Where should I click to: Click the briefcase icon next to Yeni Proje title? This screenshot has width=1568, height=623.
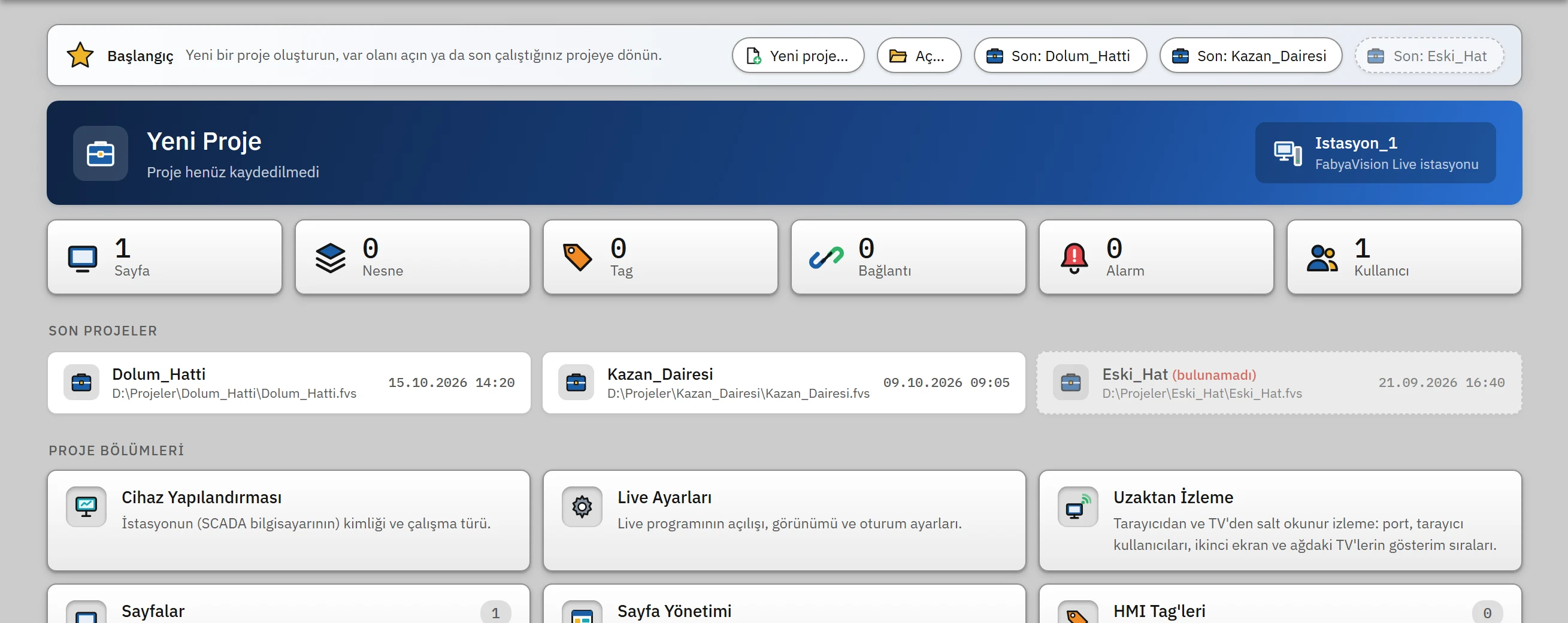(101, 153)
